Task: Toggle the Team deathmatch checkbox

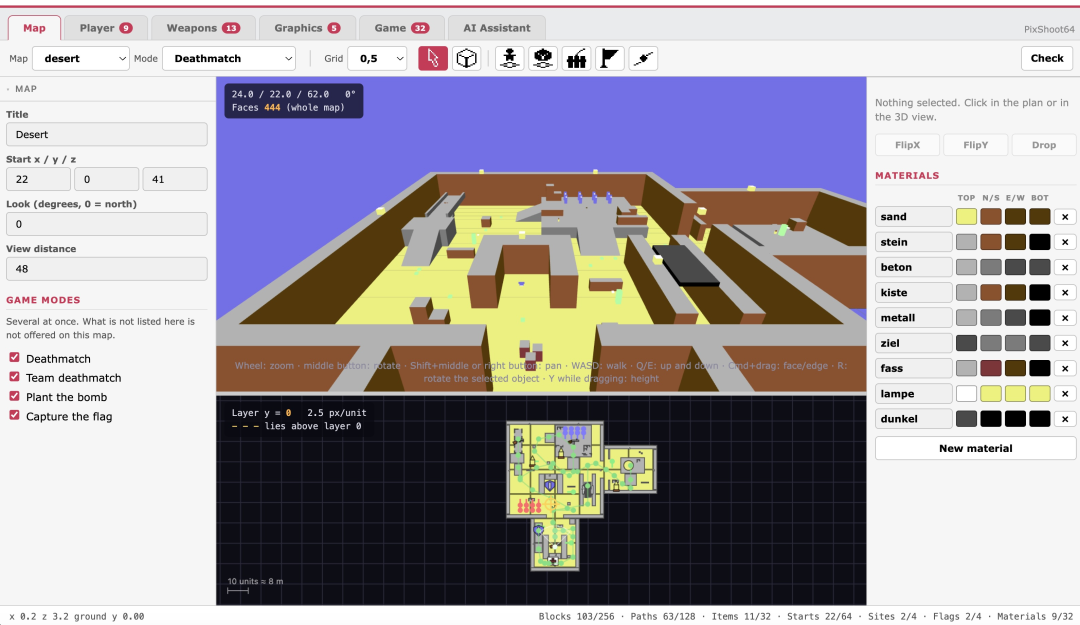Action: tap(14, 377)
